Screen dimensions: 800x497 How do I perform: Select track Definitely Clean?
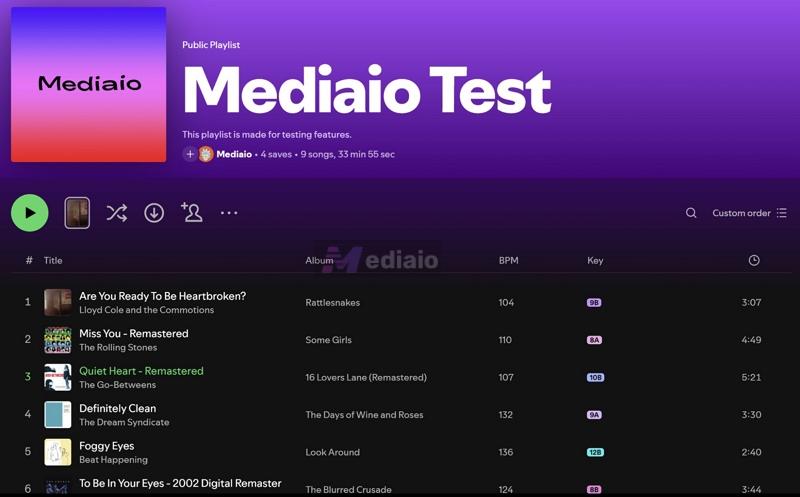117,409
